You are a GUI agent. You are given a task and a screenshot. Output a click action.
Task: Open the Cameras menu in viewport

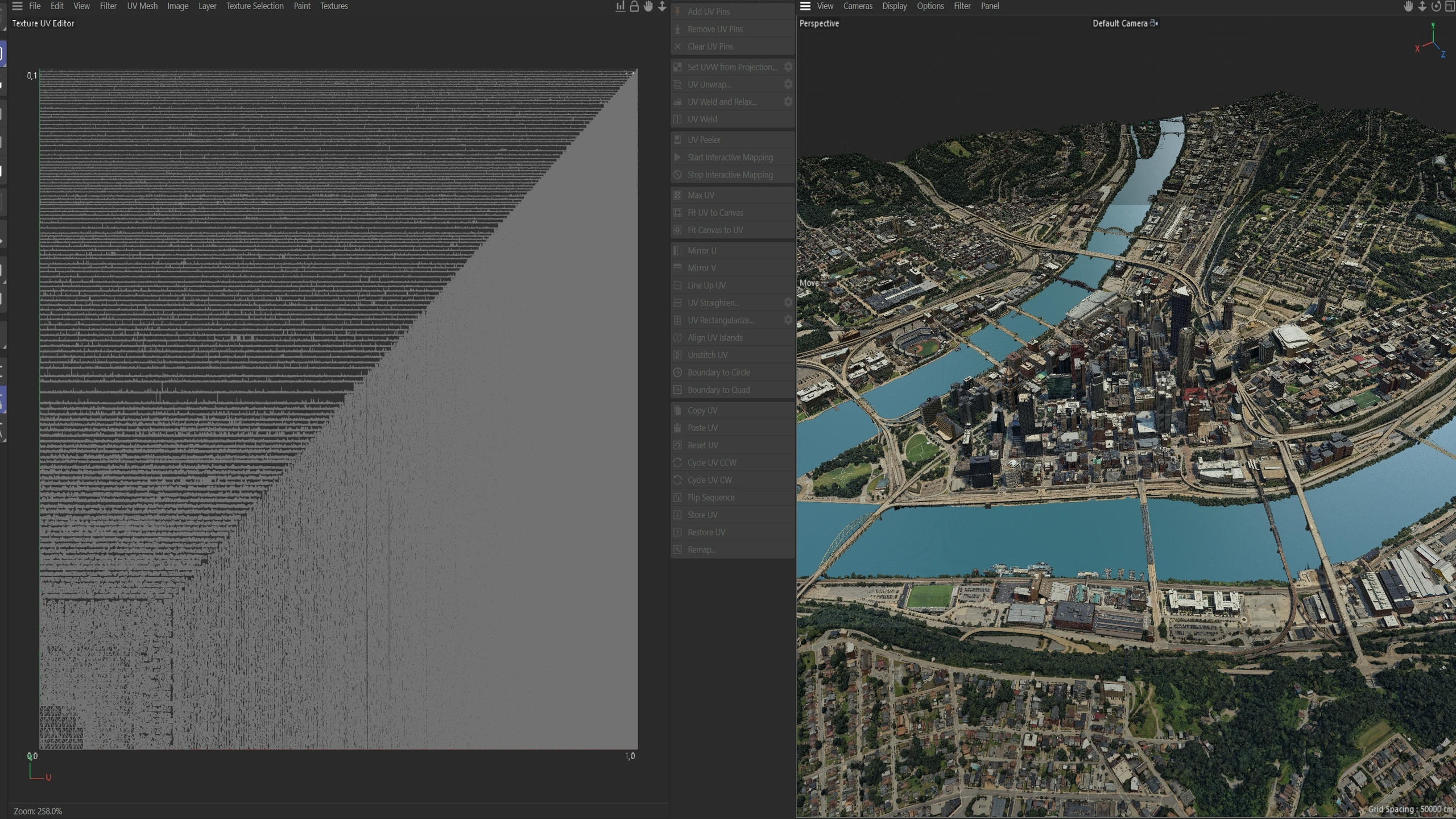coord(858,6)
